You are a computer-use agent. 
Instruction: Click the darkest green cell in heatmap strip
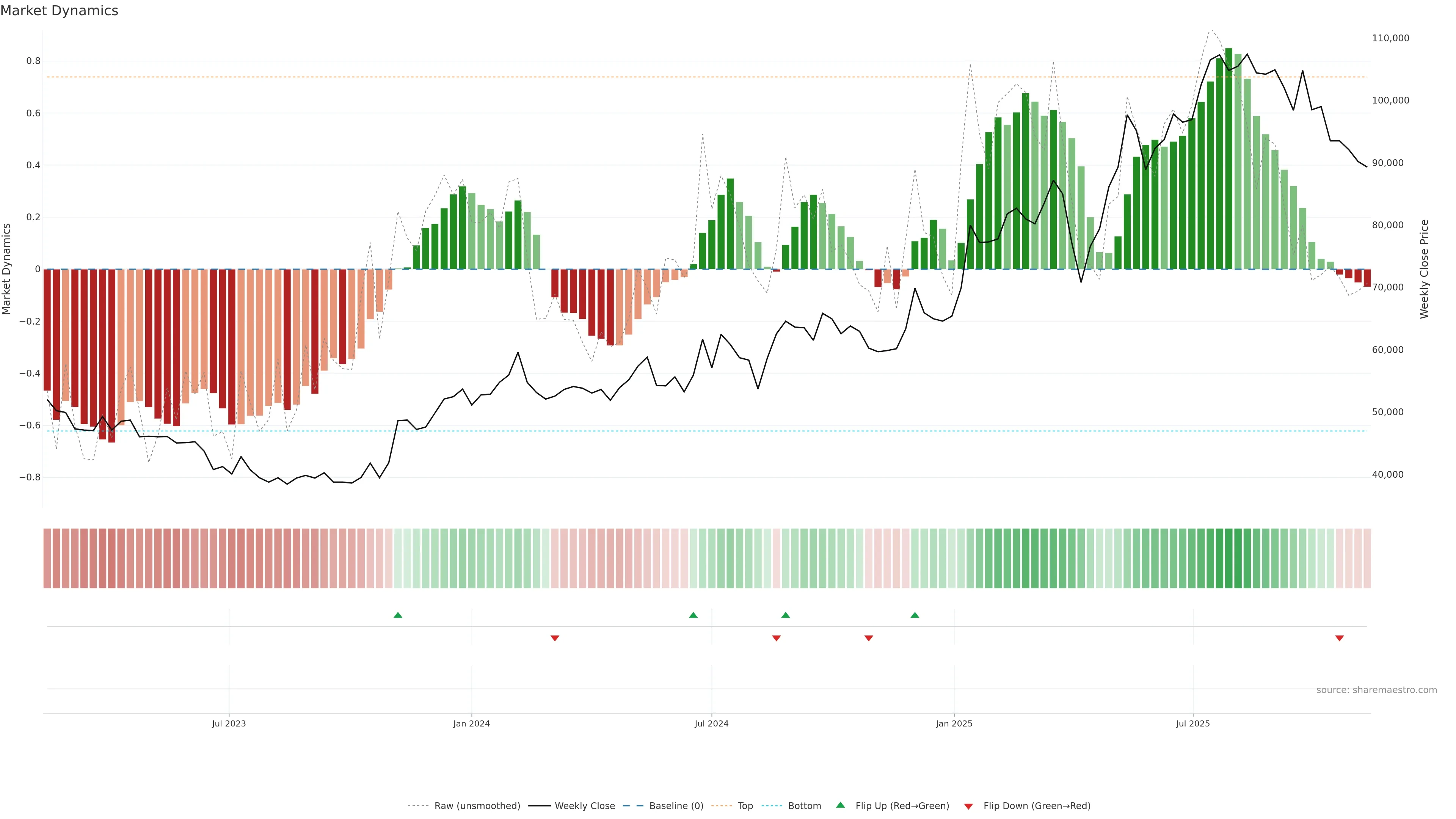[1229, 559]
